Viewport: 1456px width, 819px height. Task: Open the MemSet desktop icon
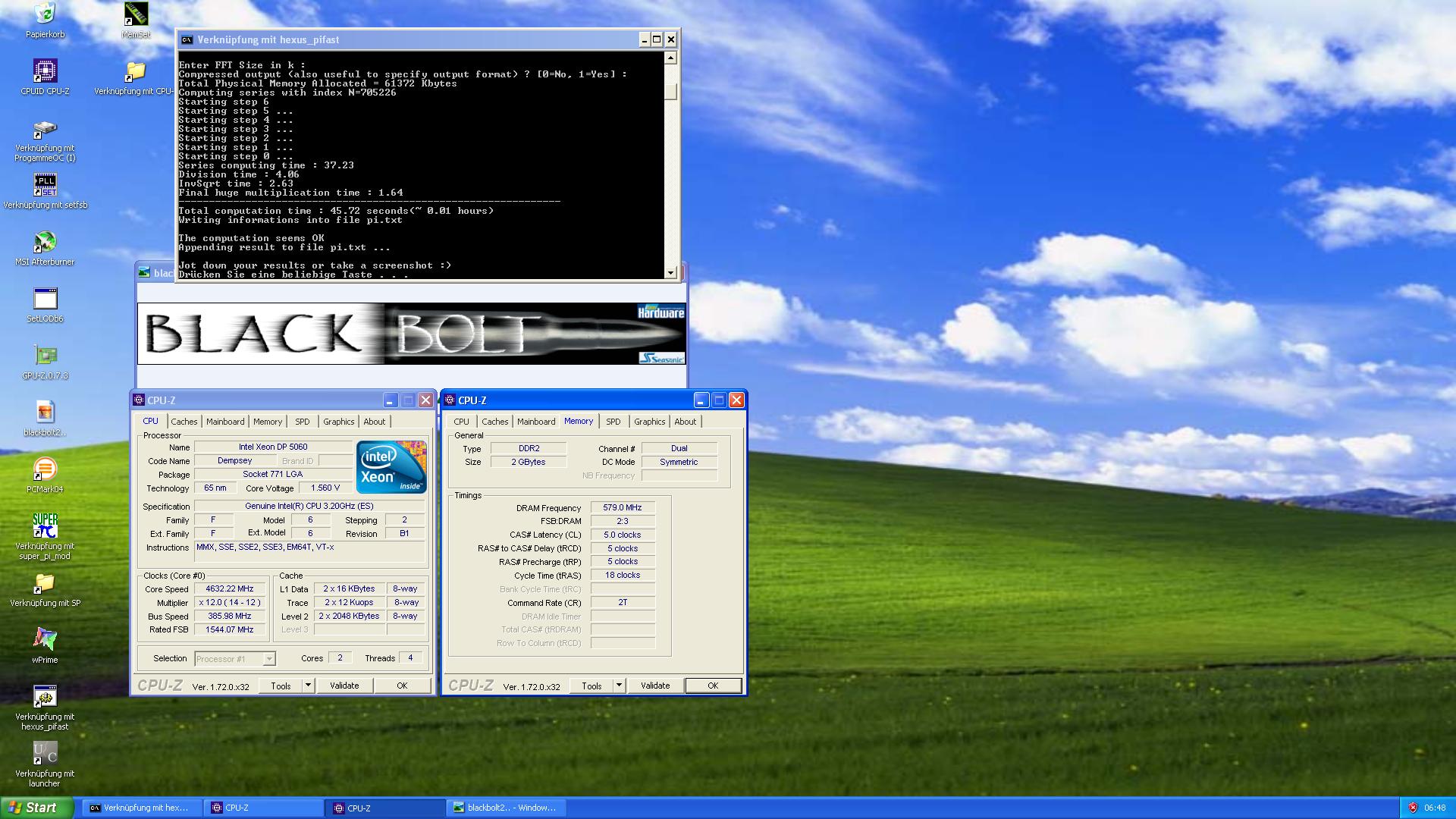point(136,14)
